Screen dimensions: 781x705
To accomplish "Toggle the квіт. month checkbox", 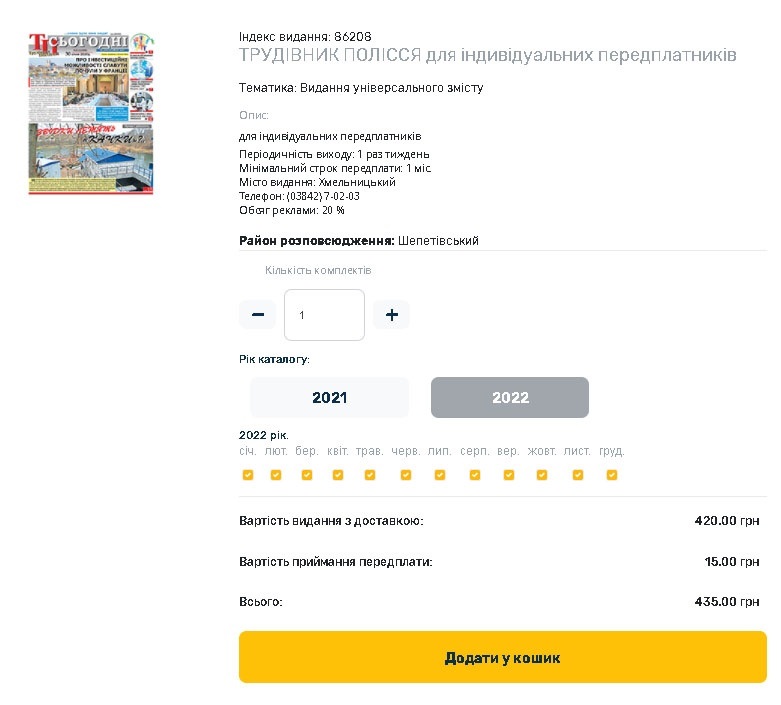I will (338, 475).
